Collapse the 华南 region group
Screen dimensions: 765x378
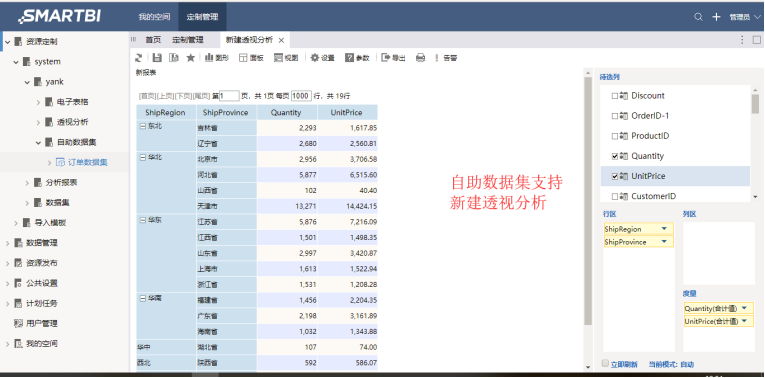coord(142,298)
